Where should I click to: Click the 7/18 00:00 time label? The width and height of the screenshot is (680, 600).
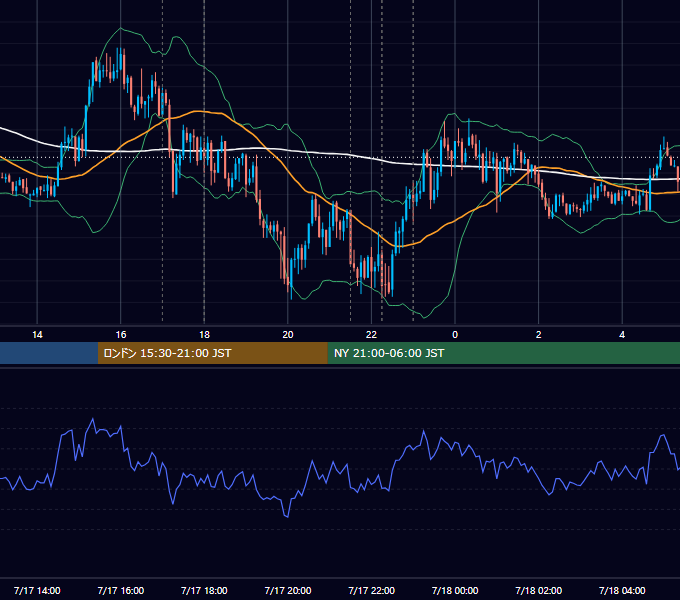click(x=455, y=590)
